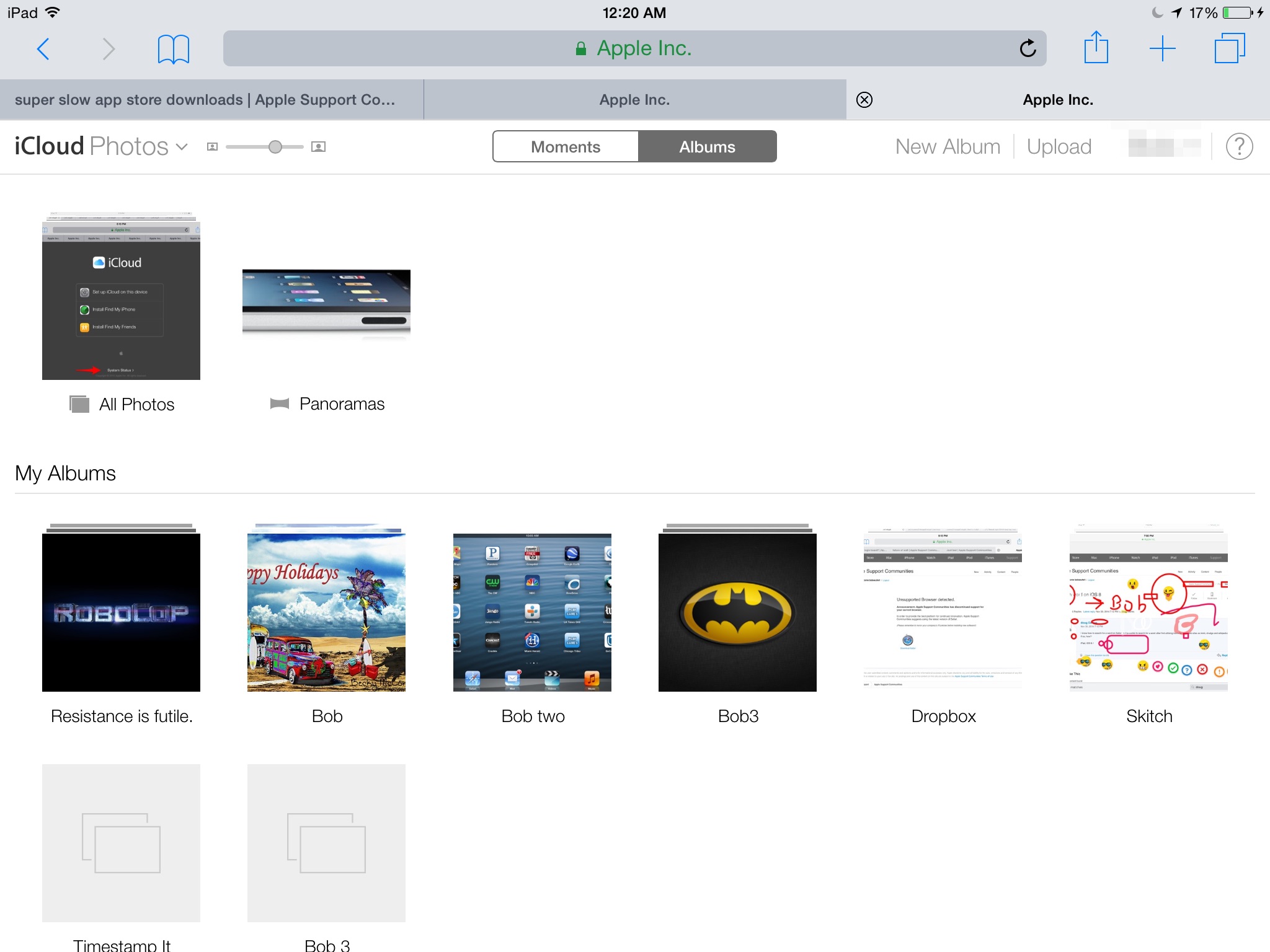Switch to the middle Apple Inc. tab
Viewport: 1270px width, 952px height.
pos(634,100)
